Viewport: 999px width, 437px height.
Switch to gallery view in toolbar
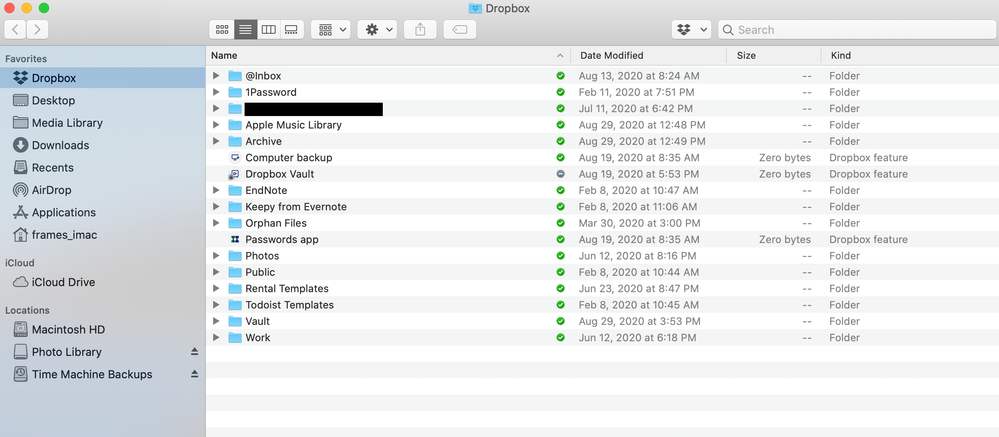tap(291, 30)
